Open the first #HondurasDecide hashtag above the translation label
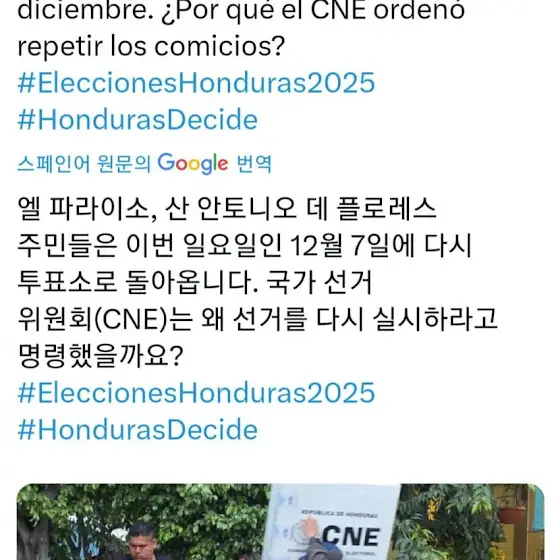 point(138,120)
